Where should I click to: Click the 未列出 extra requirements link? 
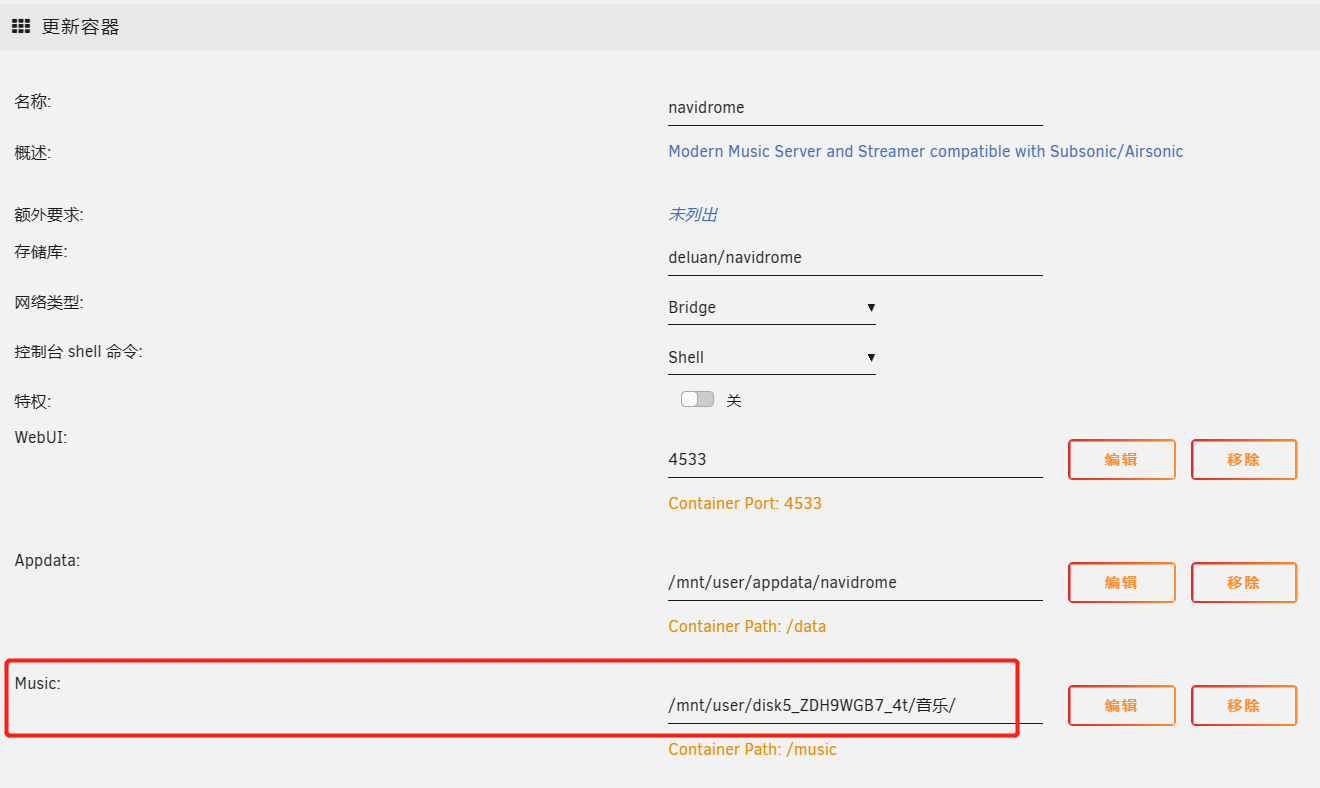pos(692,215)
